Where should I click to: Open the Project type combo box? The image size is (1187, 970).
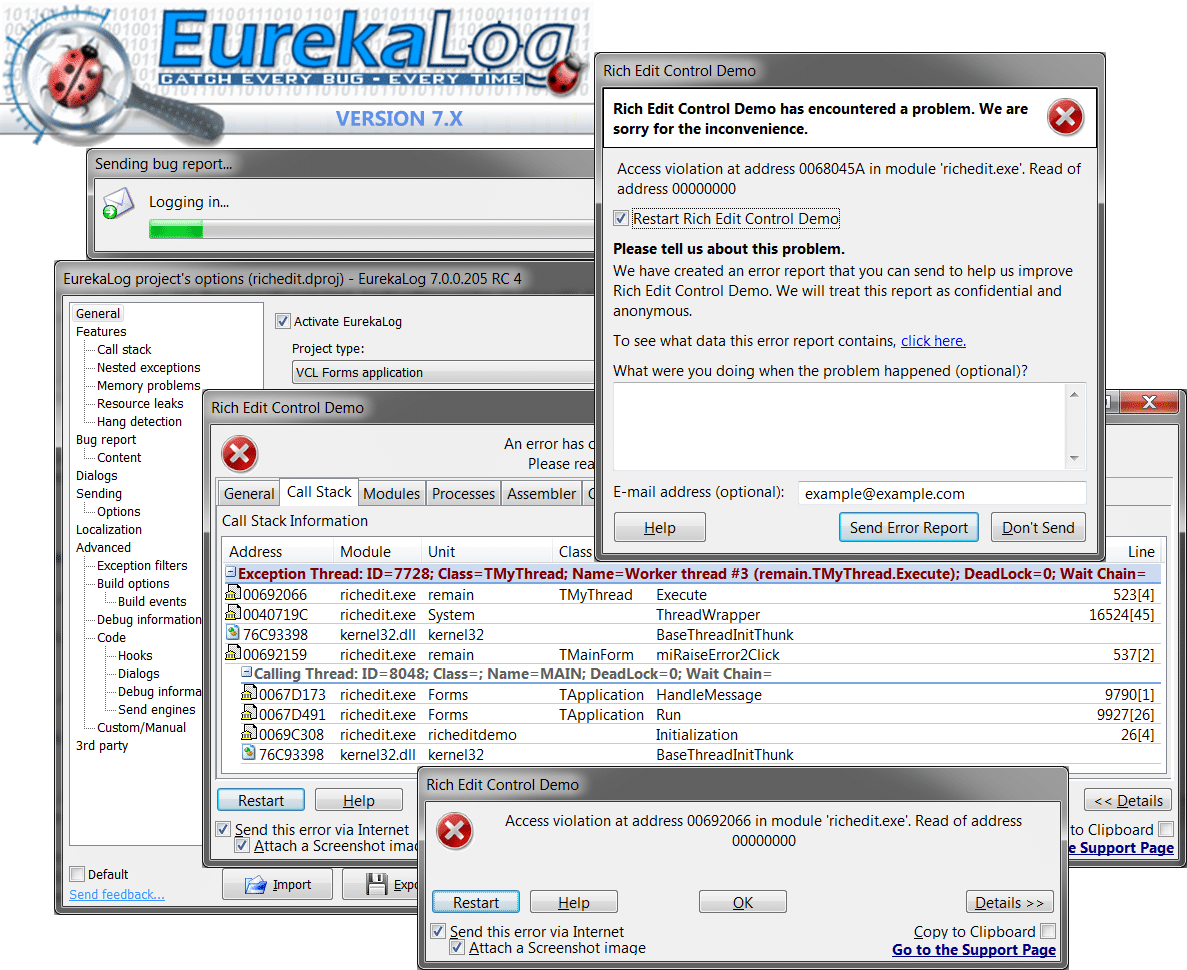coord(444,372)
